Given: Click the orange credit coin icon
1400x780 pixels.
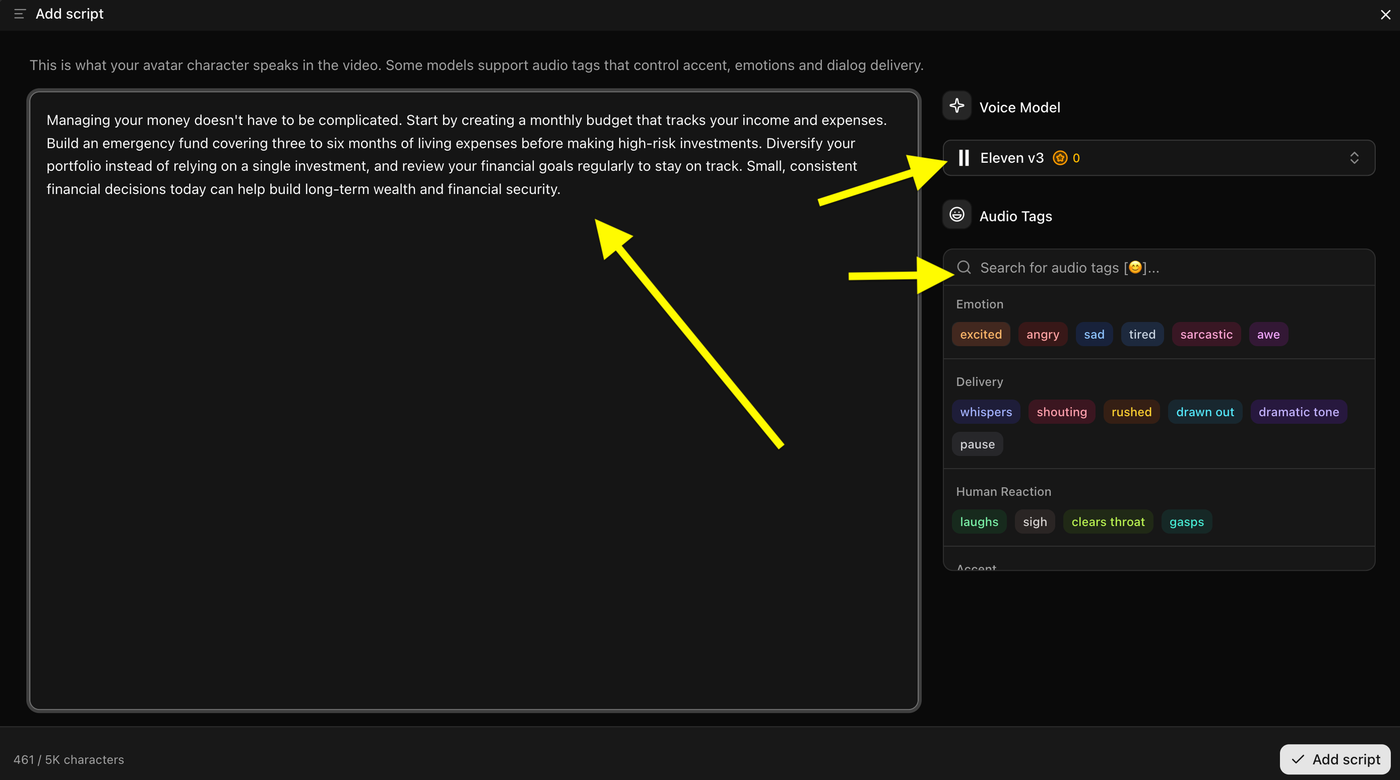Looking at the screenshot, I should click(x=1061, y=158).
